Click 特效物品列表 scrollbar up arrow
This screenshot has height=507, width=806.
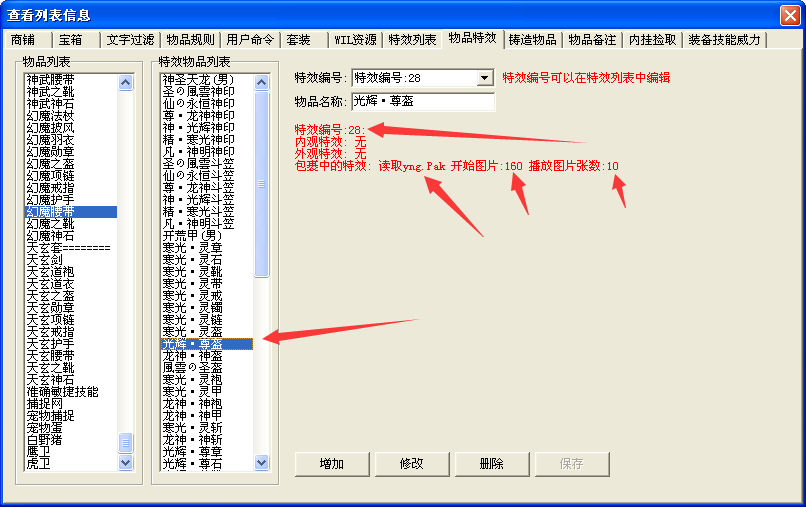click(x=262, y=82)
